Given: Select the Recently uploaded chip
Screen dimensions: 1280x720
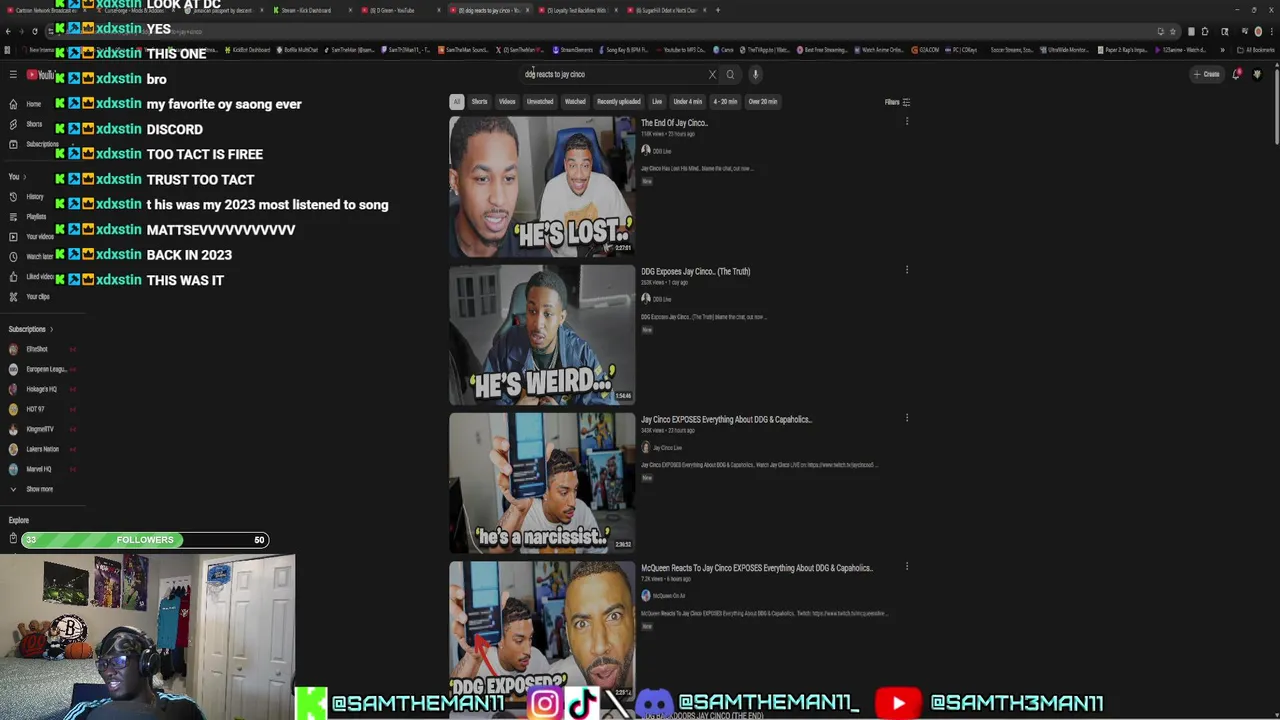Looking at the screenshot, I should pyautogui.click(x=618, y=101).
